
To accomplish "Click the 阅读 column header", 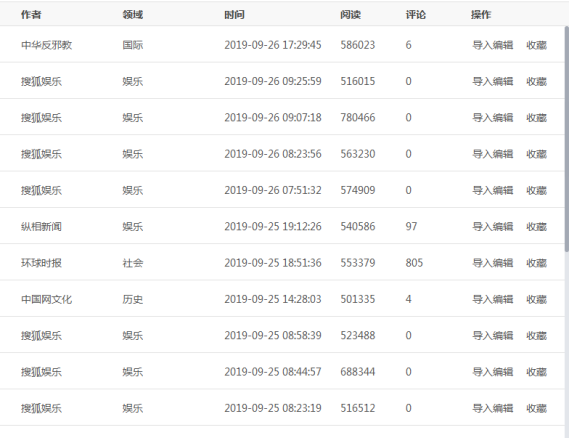I will [x=350, y=15].
